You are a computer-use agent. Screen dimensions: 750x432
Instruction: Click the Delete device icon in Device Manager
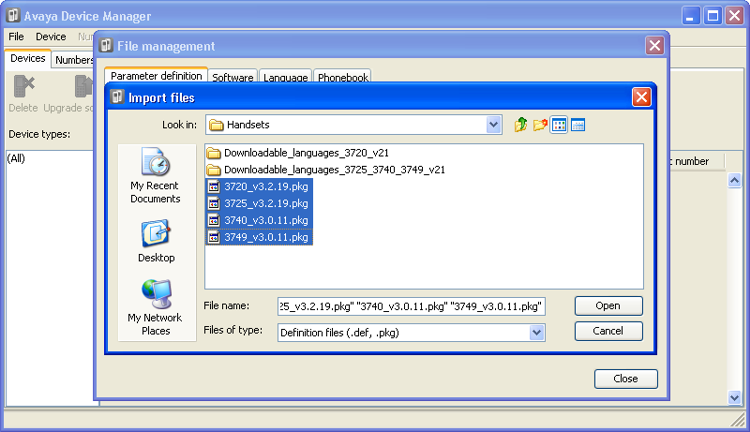(23, 87)
